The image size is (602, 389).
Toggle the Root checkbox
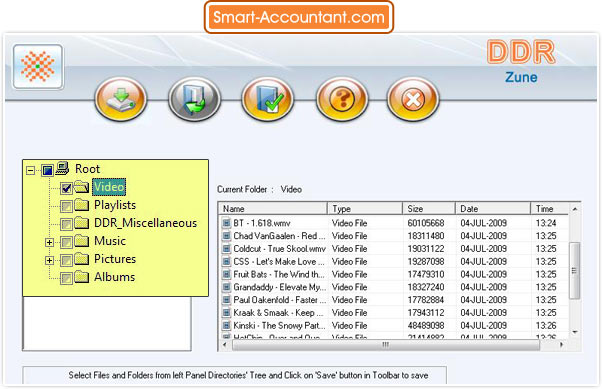pyautogui.click(x=47, y=170)
